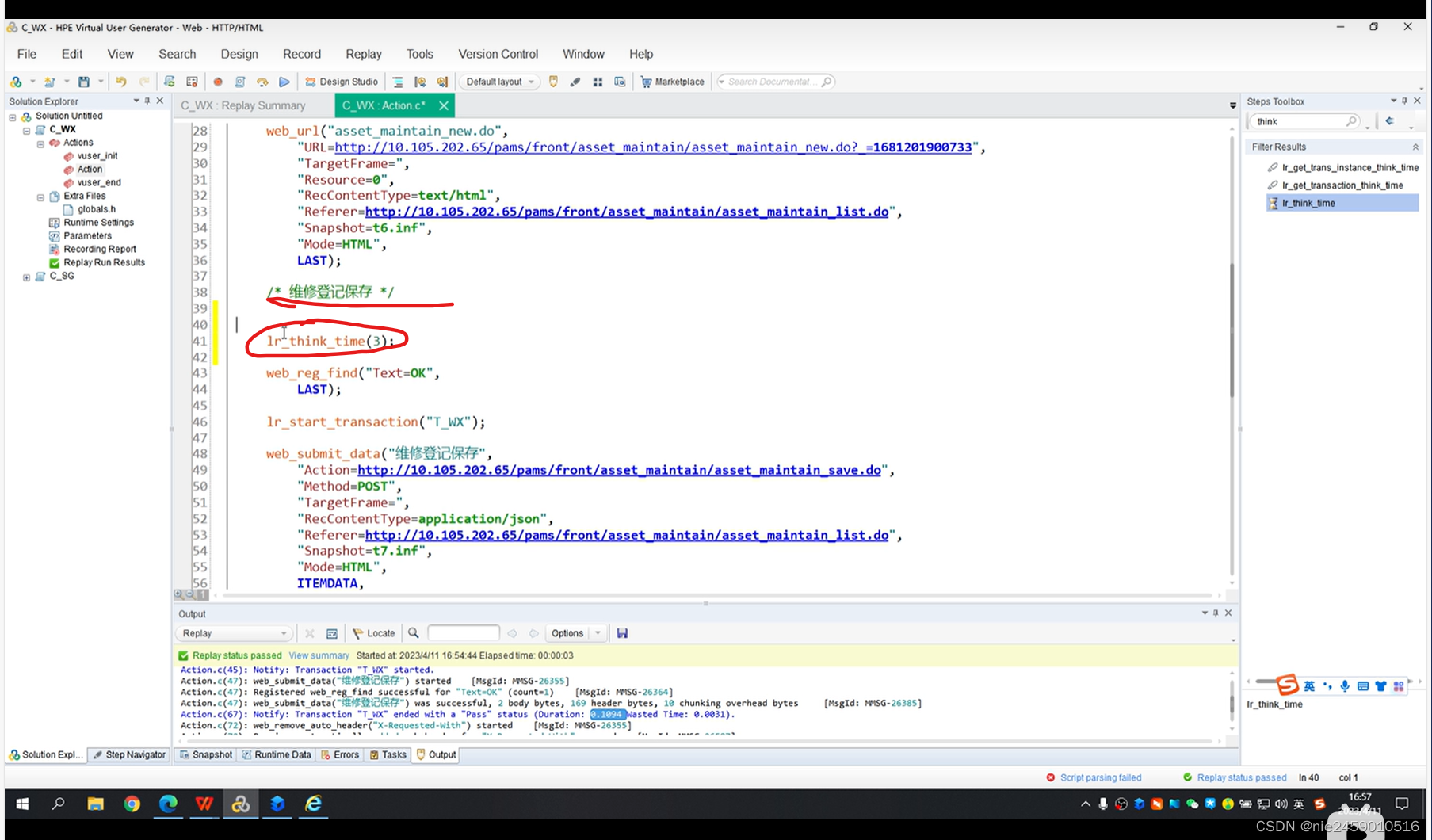This screenshot has height=840, width=1432.
Task: Select vuser_end action
Action: point(99,182)
